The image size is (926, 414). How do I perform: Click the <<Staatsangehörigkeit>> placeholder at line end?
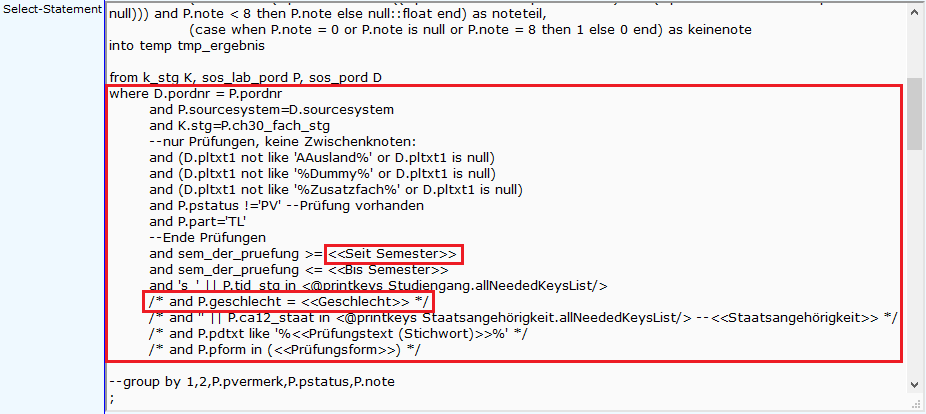[795, 318]
